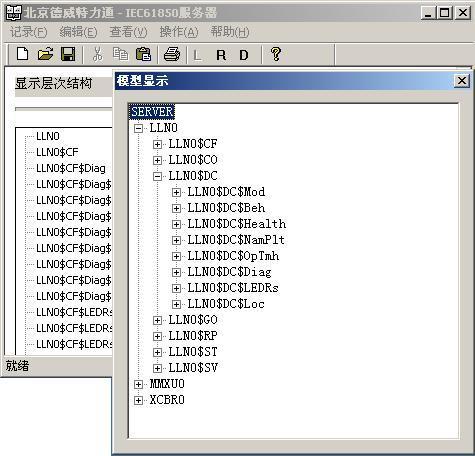
Task: Close the 模型显示 dialog
Action: (462, 81)
